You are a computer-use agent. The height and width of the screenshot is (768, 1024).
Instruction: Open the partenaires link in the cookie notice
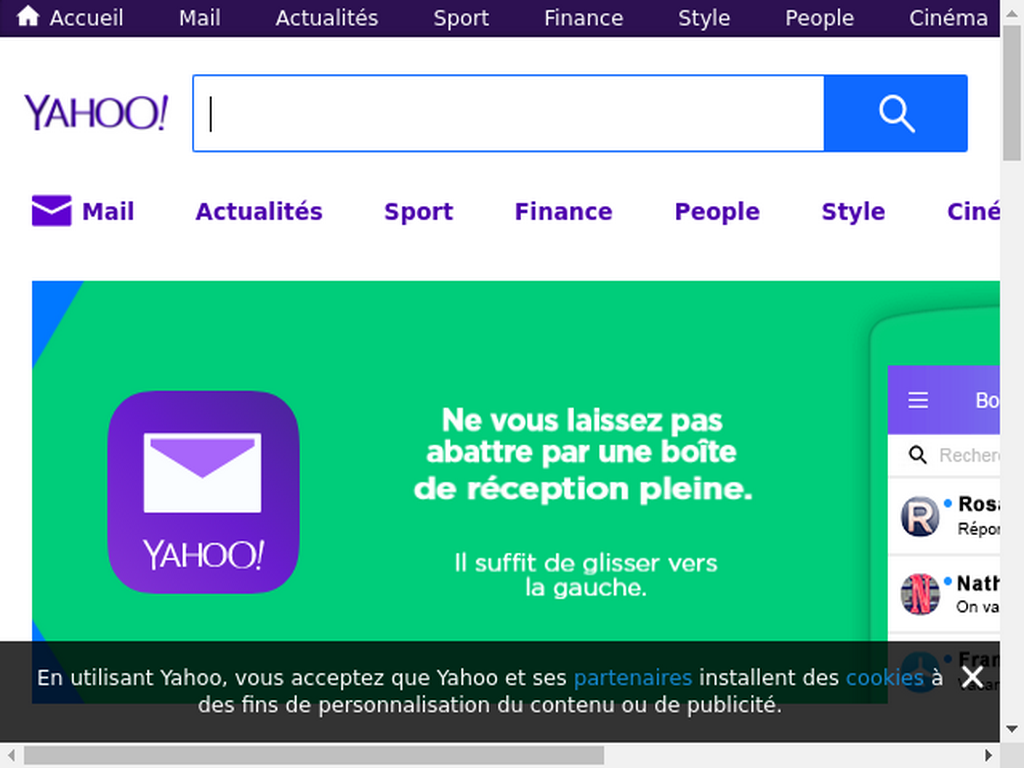pyautogui.click(x=633, y=678)
